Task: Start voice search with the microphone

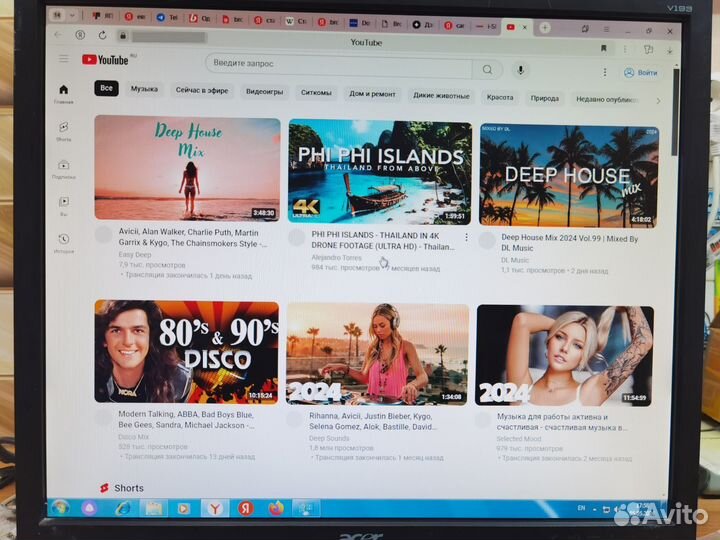Action: [520, 70]
